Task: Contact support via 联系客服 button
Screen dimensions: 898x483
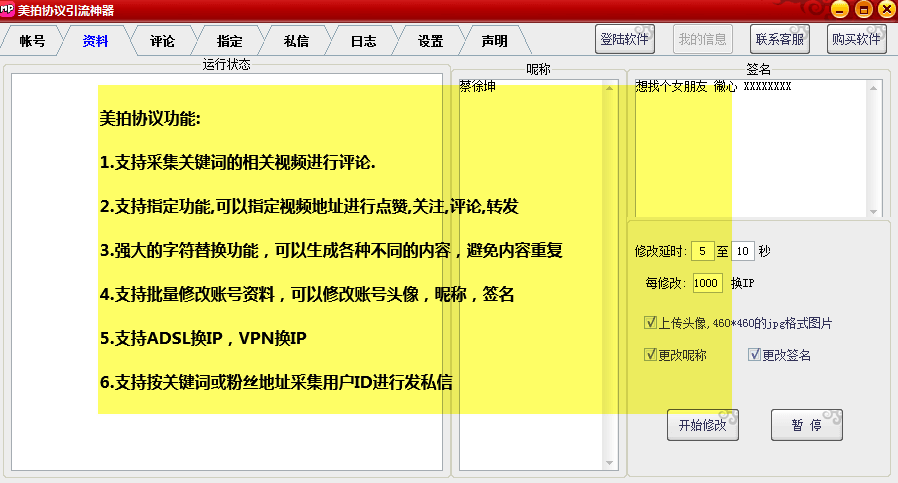Action: [x=779, y=39]
